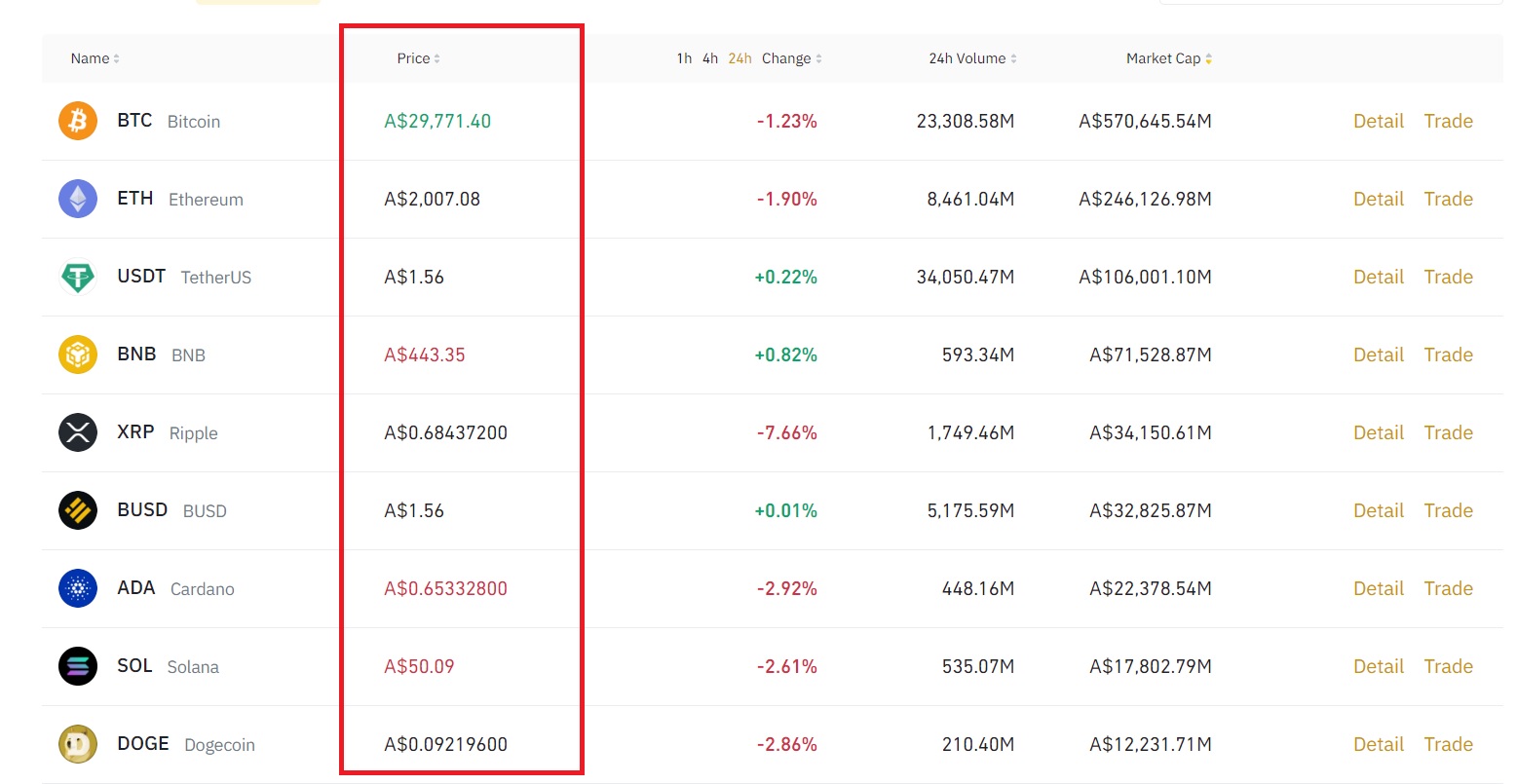1517x784 pixels.
Task: Click the 24h Volume column header
Action: pyautogui.click(x=967, y=58)
